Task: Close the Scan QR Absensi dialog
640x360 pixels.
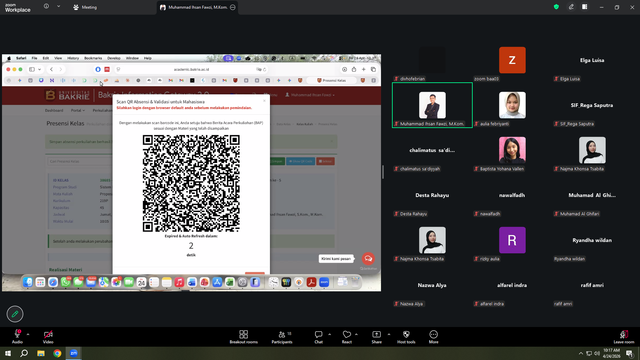Action: pyautogui.click(x=264, y=100)
